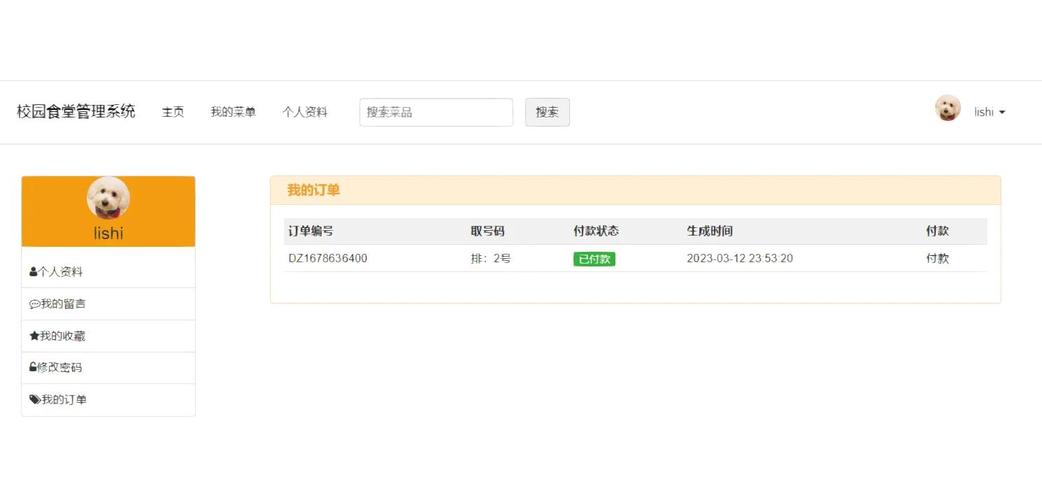The width and height of the screenshot is (1042, 500).
Task: Click the small avatar in the top navbar
Action: coord(948,108)
